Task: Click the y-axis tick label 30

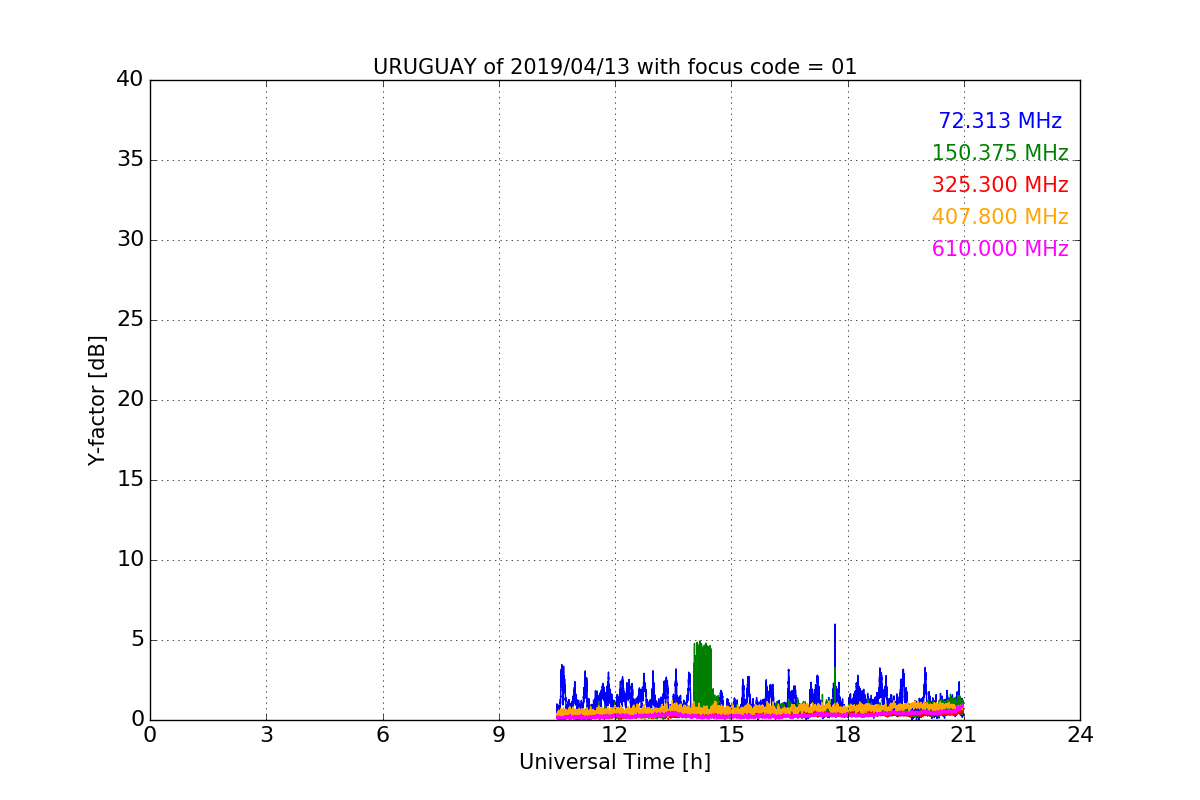Action: [130, 240]
